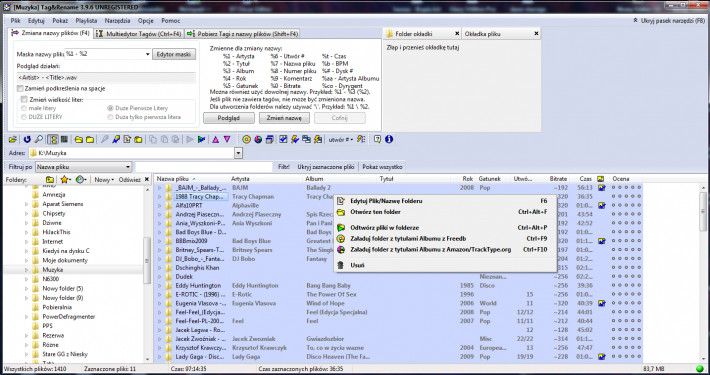Close the Foldery panel with the X
Image resolution: width=710 pixels, height=375 pixels.
point(147,180)
